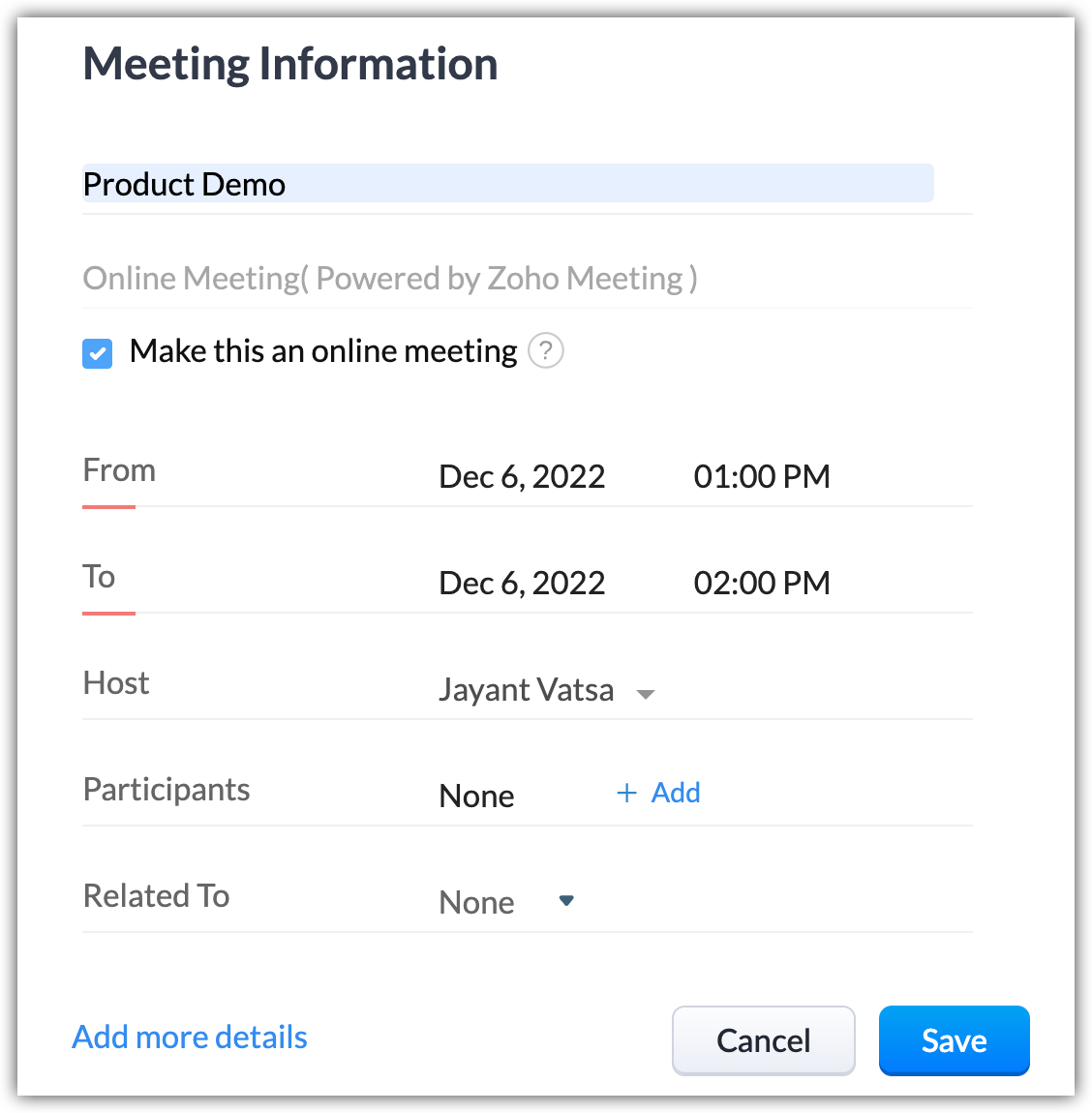The height and width of the screenshot is (1113, 1092).
Task: Click the online meeting help question mark icon
Action: [546, 350]
